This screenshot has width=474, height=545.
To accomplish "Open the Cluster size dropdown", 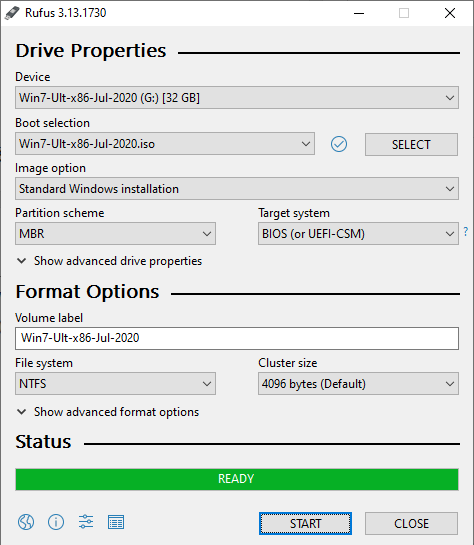I will (358, 384).
